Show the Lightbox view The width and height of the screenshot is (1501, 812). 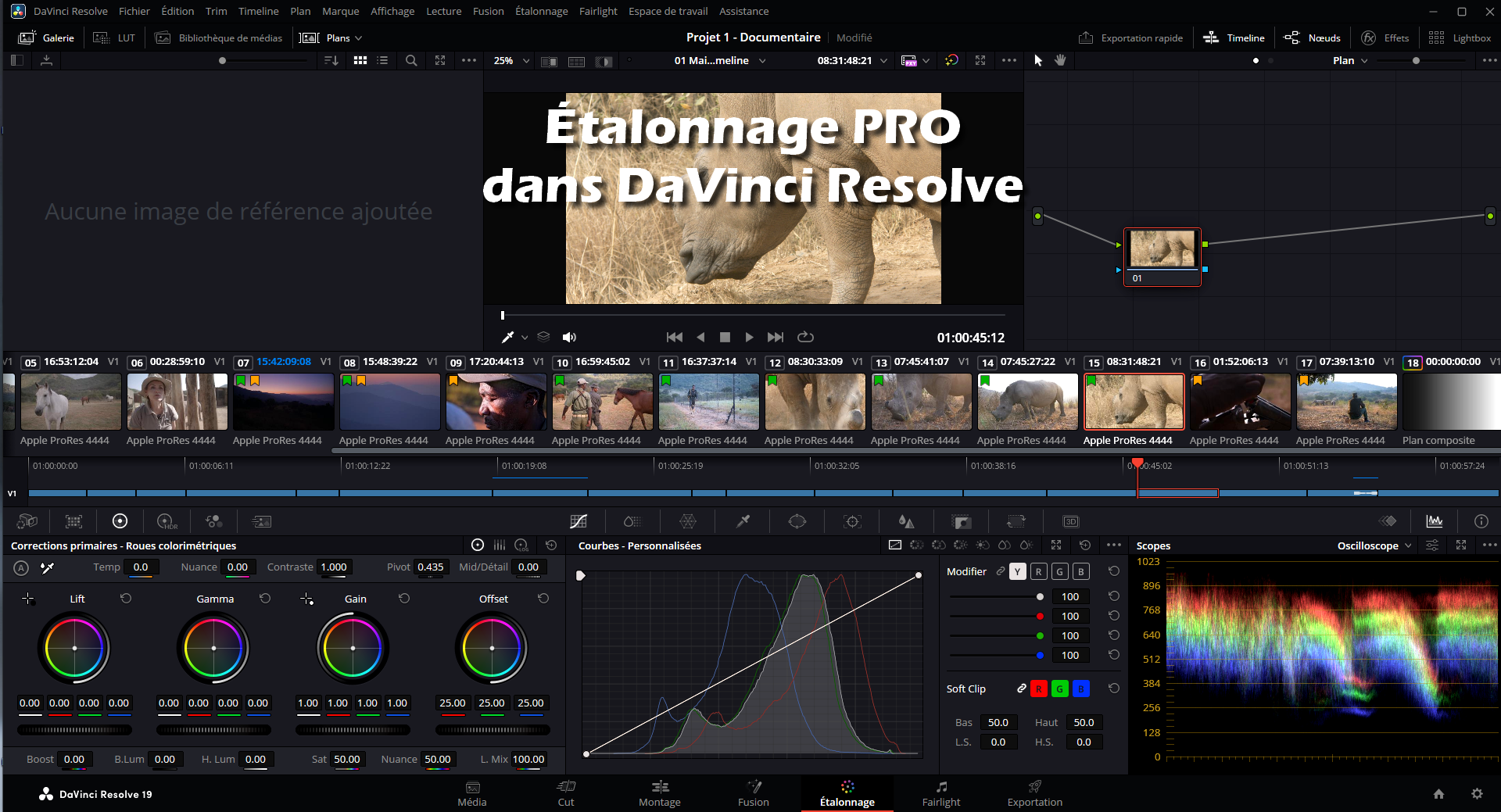(1460, 38)
